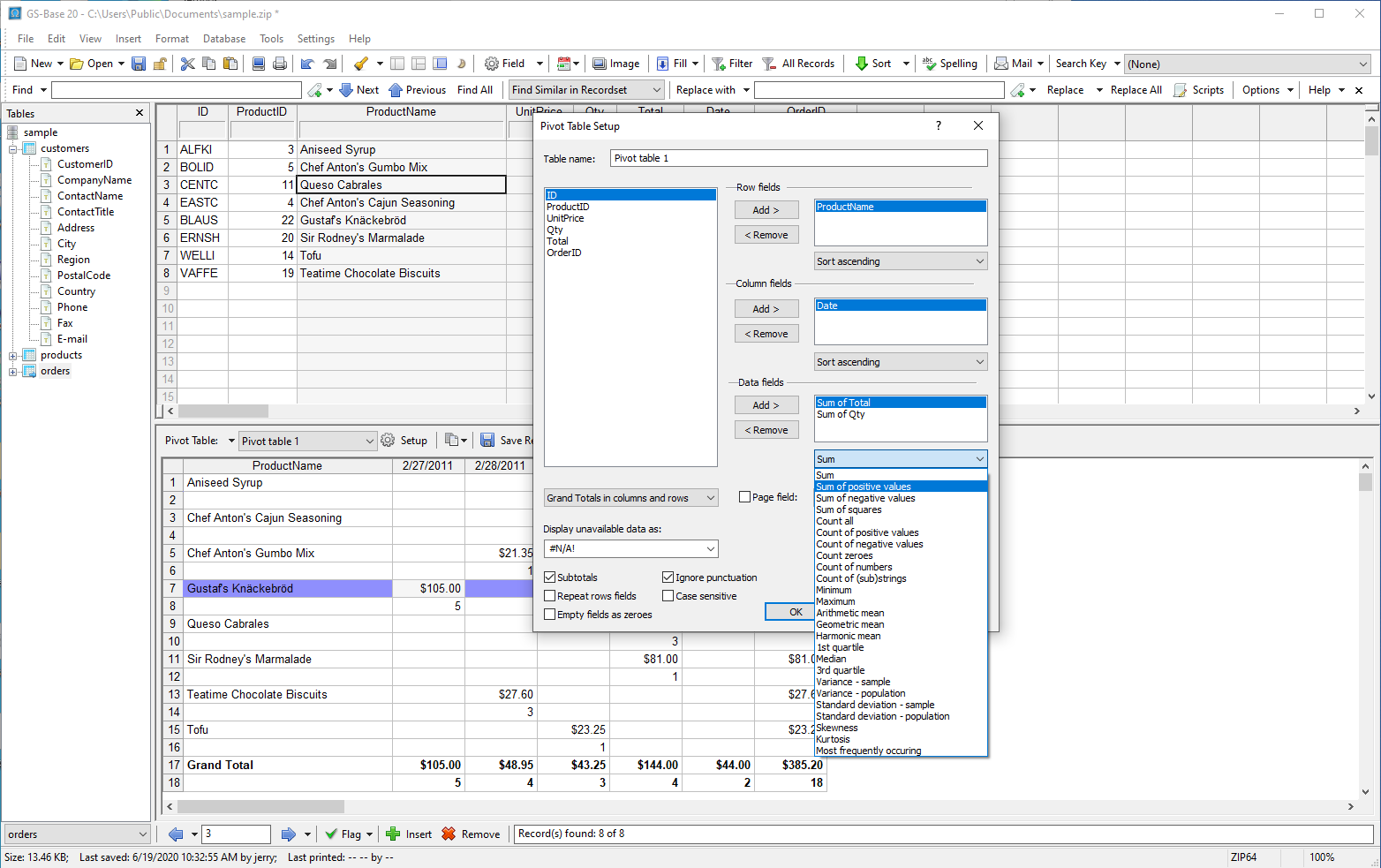Click the Mail envelope icon
This screenshot has width=1381, height=868.
click(1001, 64)
